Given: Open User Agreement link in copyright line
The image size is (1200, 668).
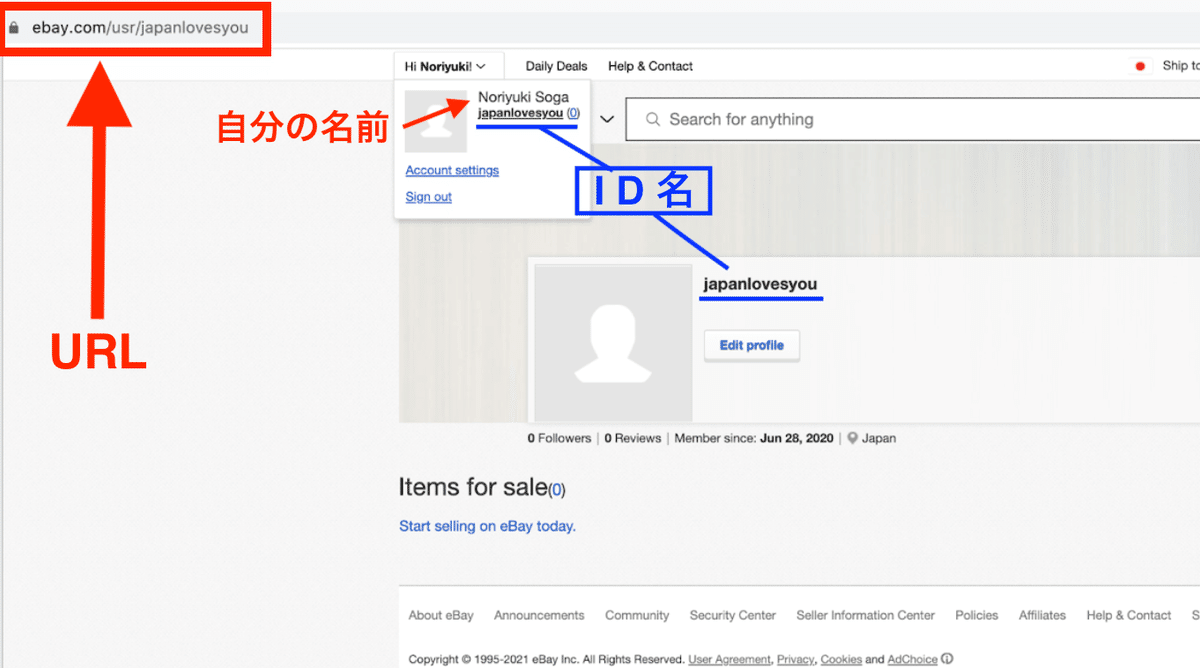Looking at the screenshot, I should pyautogui.click(x=730, y=660).
